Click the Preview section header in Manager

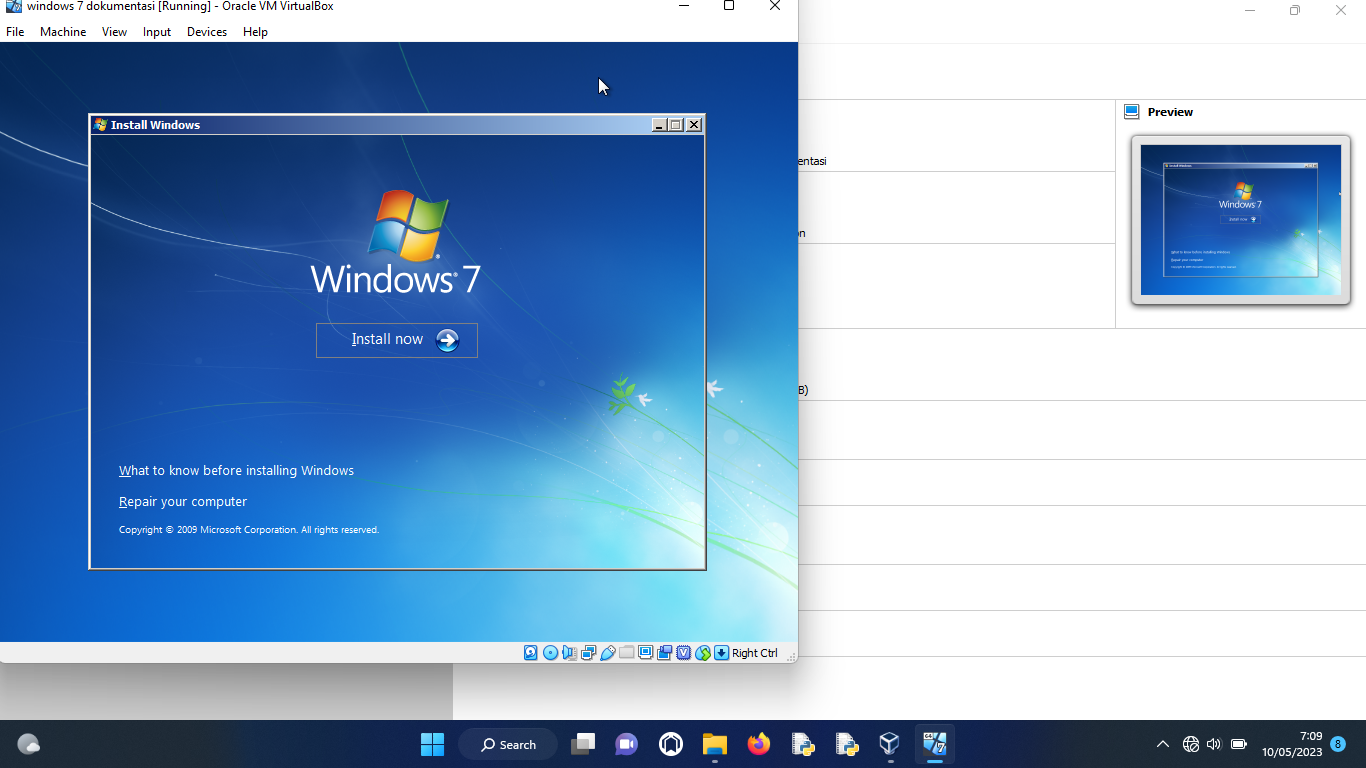coord(1170,112)
